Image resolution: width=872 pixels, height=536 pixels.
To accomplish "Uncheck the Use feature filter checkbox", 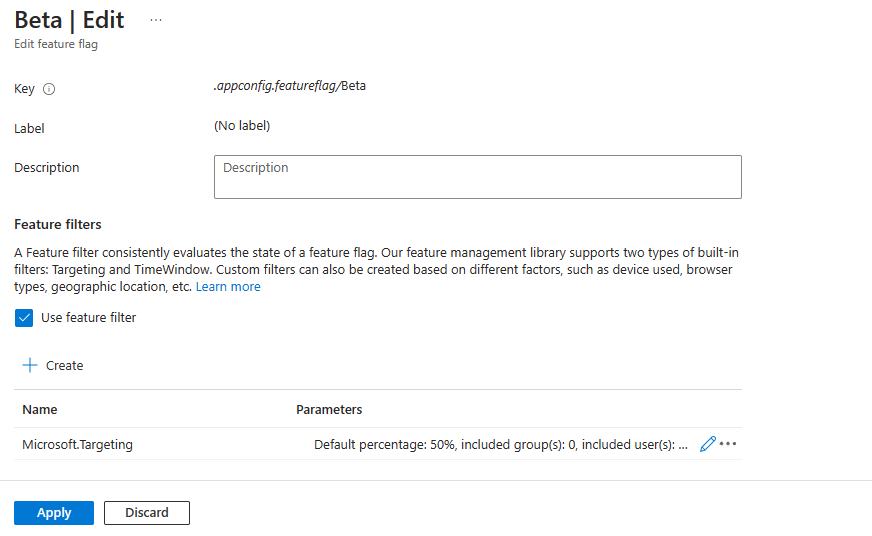I will [x=24, y=318].
